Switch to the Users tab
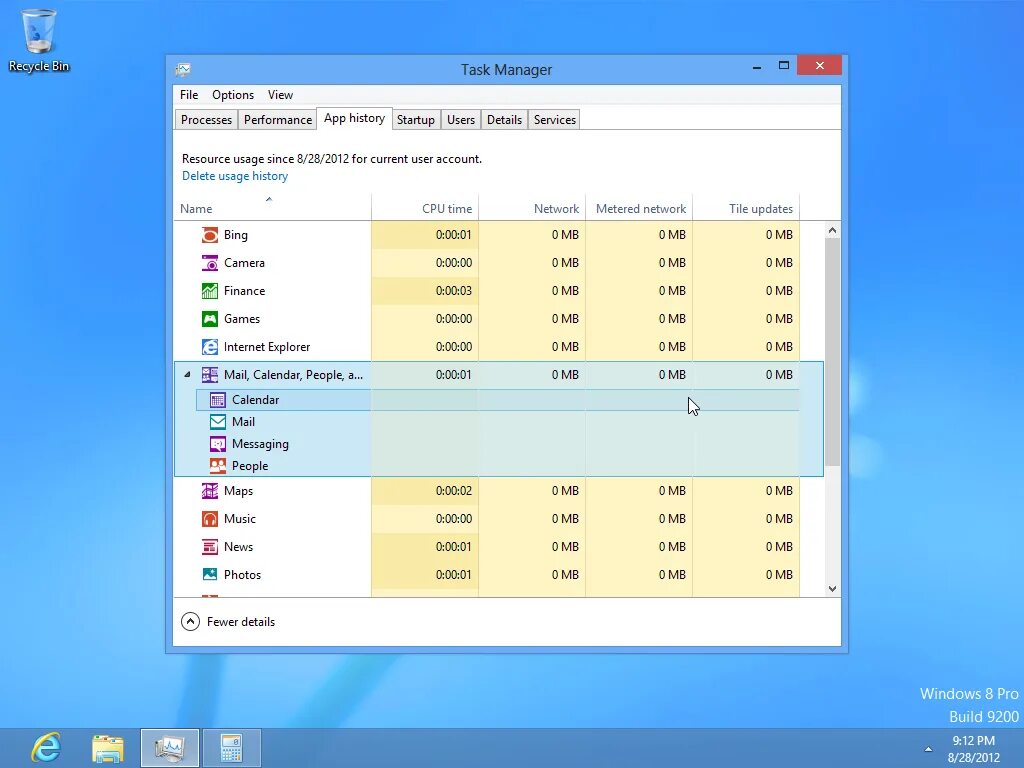This screenshot has height=768, width=1024. pyautogui.click(x=460, y=120)
